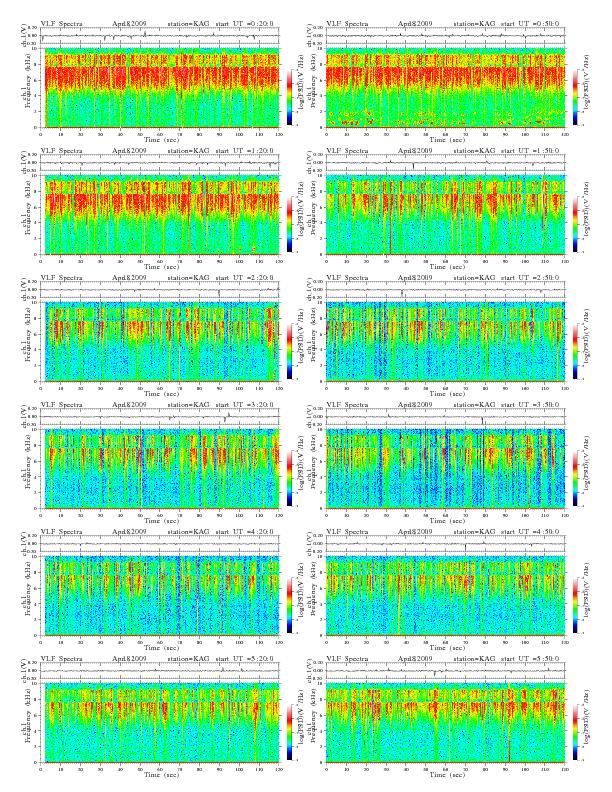The image size is (612, 792).
Task: Click the ch.1 waveform strip above the 3:20:0 spectrogram
Action: [x=160, y=417]
